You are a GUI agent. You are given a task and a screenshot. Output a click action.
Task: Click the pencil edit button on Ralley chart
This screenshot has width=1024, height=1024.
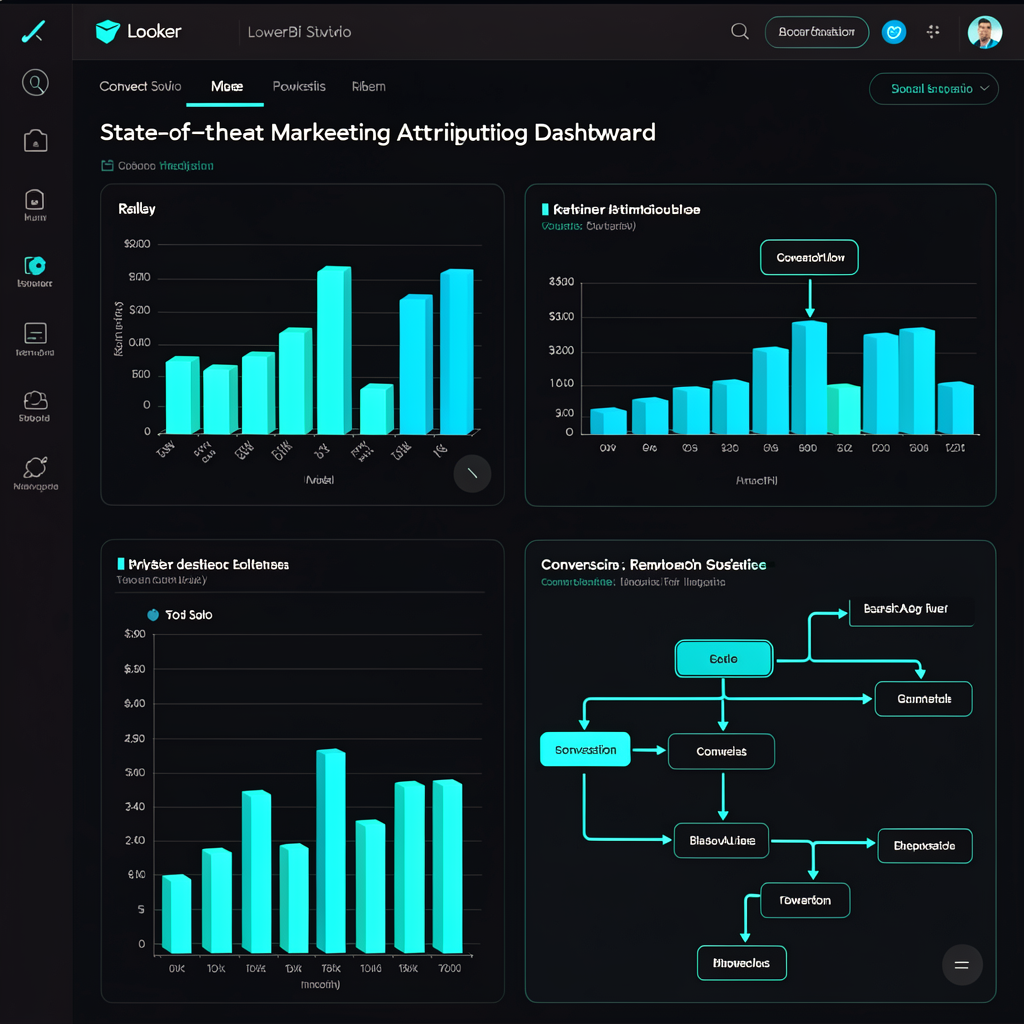point(472,473)
